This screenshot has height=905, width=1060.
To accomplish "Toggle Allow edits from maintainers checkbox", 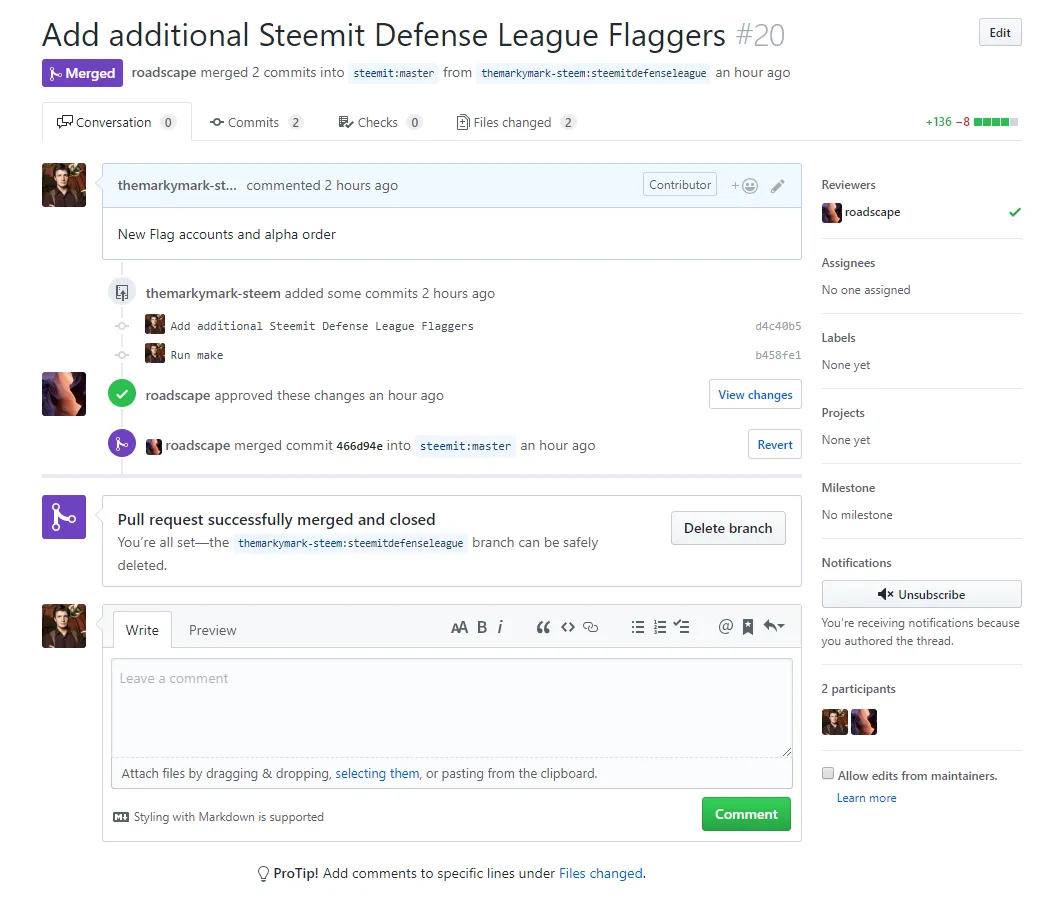I will (827, 774).
